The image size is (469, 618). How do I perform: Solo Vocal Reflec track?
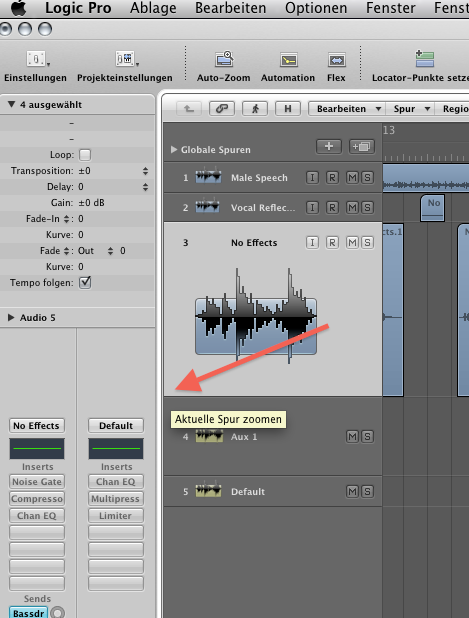click(x=367, y=207)
